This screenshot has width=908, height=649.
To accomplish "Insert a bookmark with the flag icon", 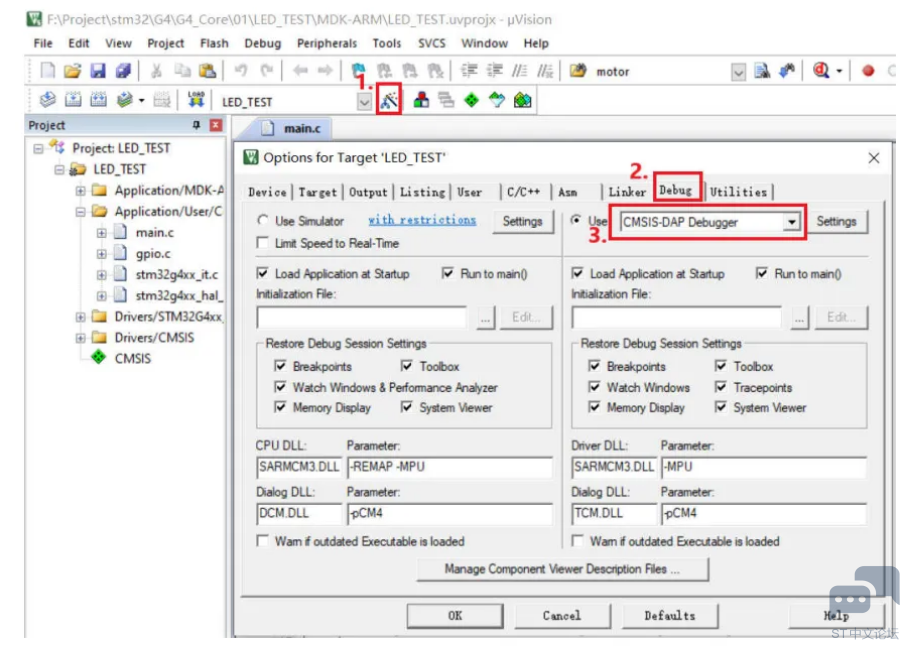I will point(358,71).
